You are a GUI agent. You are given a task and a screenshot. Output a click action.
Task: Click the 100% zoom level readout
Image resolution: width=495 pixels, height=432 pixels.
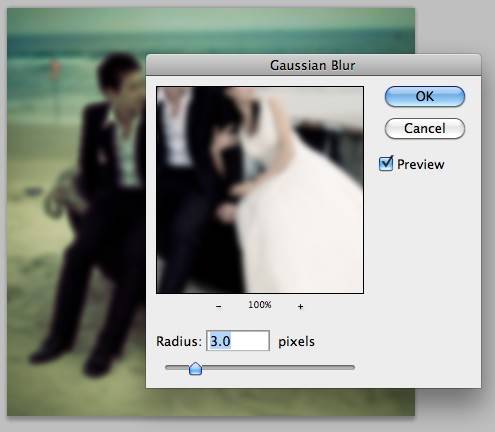[260, 305]
